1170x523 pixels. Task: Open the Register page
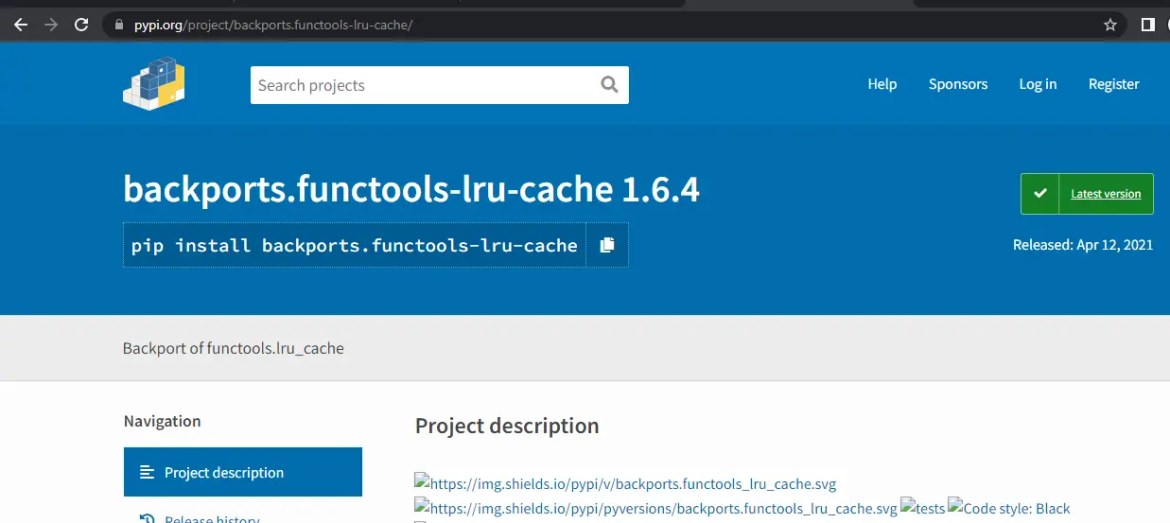click(1113, 84)
